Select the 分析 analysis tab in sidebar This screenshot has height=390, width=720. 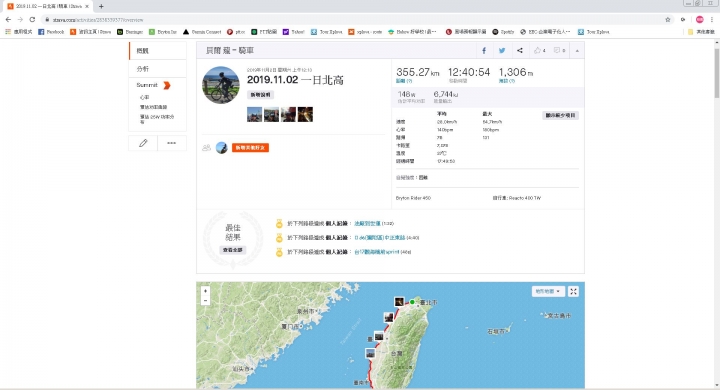coord(158,68)
